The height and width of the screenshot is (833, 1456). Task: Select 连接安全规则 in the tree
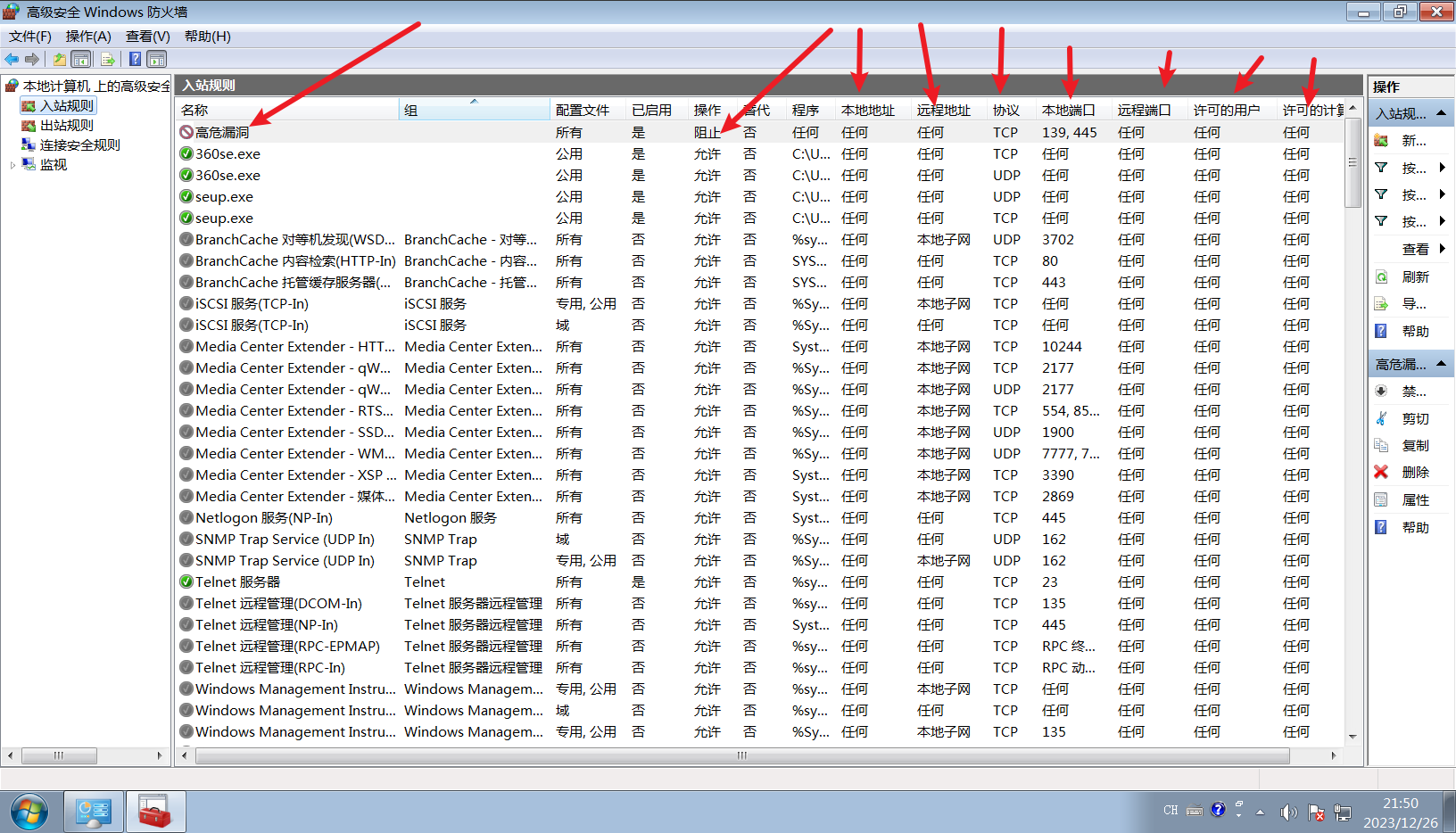[x=80, y=145]
